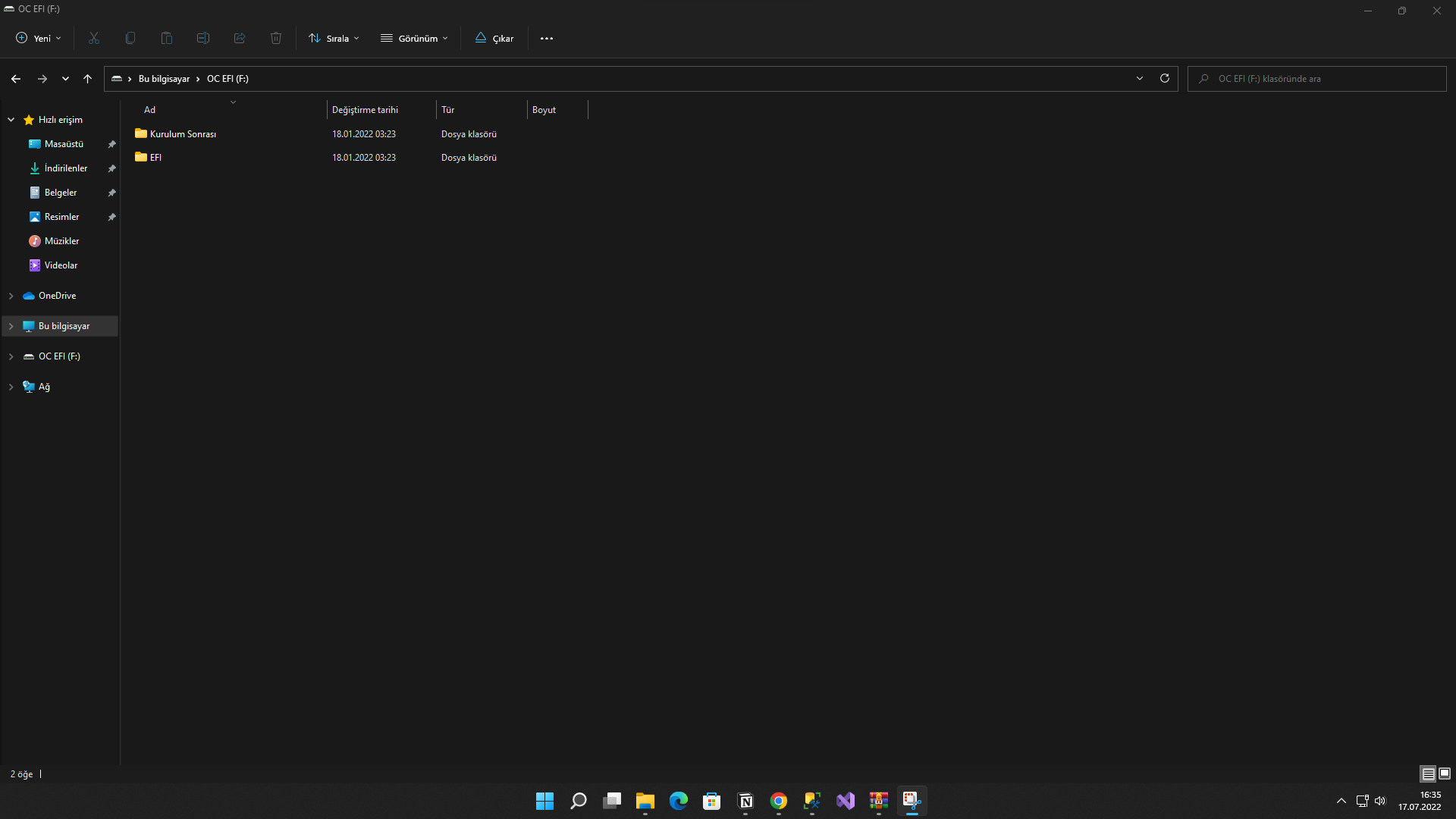Open the Sırala sort dropdown

click(334, 38)
